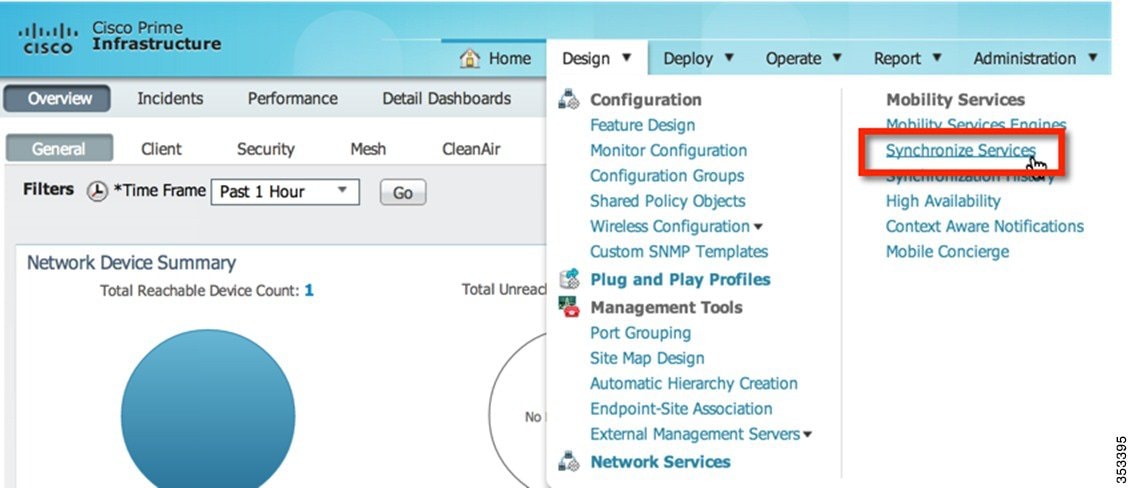Expand the Wireless Configuration submenu arrow
Image resolution: width=1129 pixels, height=488 pixels.
tap(757, 227)
